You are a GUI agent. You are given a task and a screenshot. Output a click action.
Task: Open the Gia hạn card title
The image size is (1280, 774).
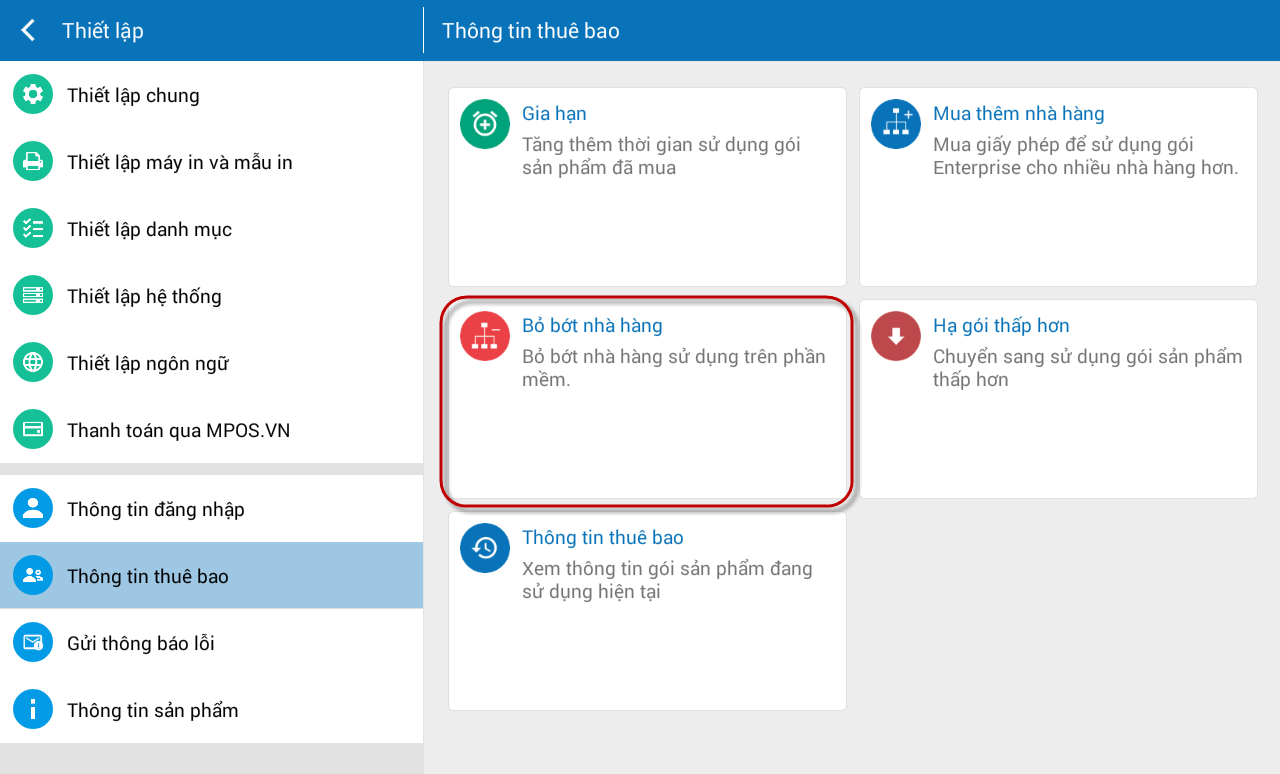tap(554, 114)
